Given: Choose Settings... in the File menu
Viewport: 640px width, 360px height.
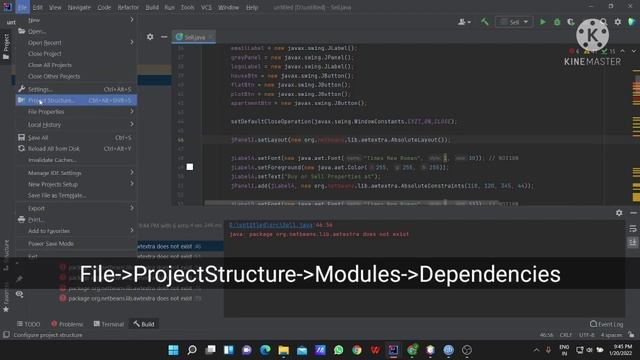Looking at the screenshot, I should pyautogui.click(x=76, y=89).
